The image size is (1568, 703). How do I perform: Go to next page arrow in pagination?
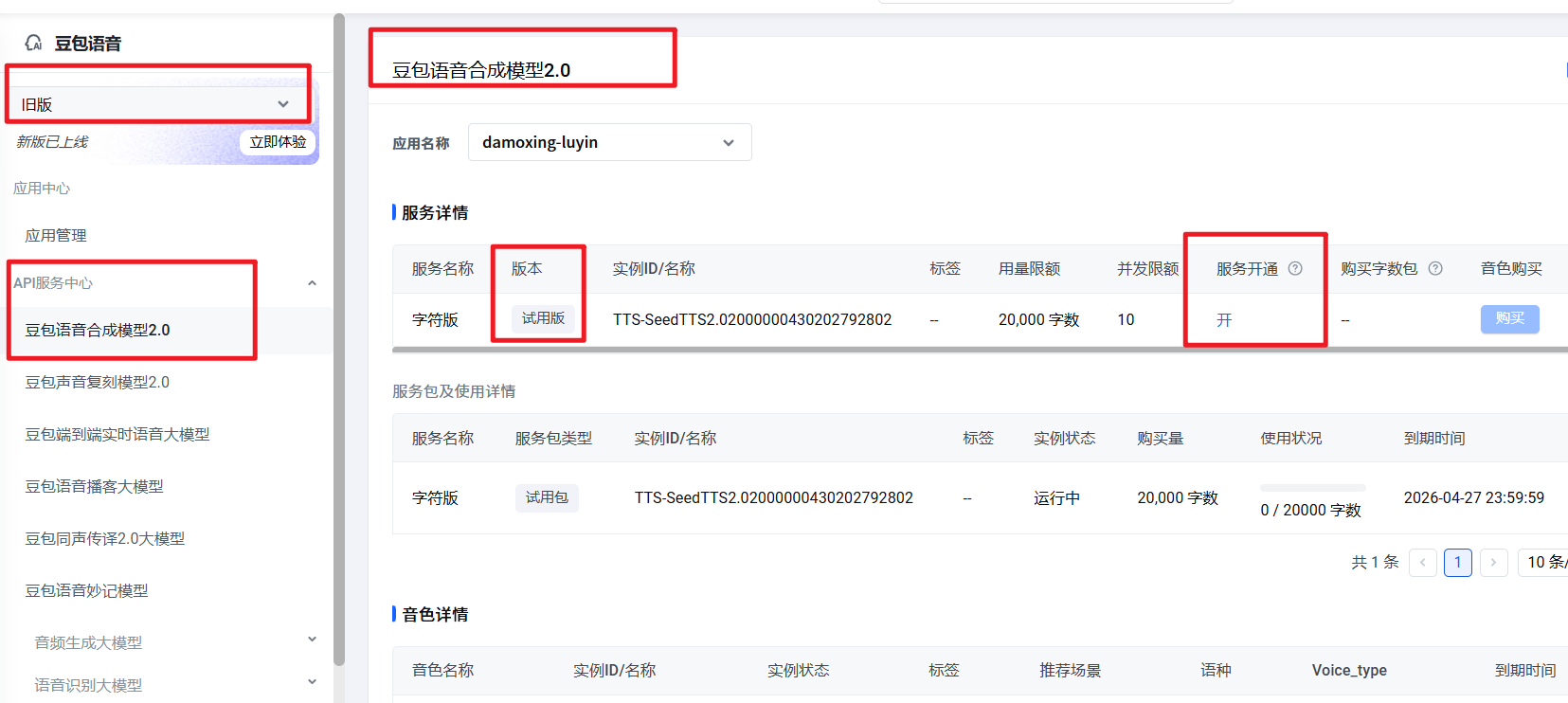click(1493, 563)
